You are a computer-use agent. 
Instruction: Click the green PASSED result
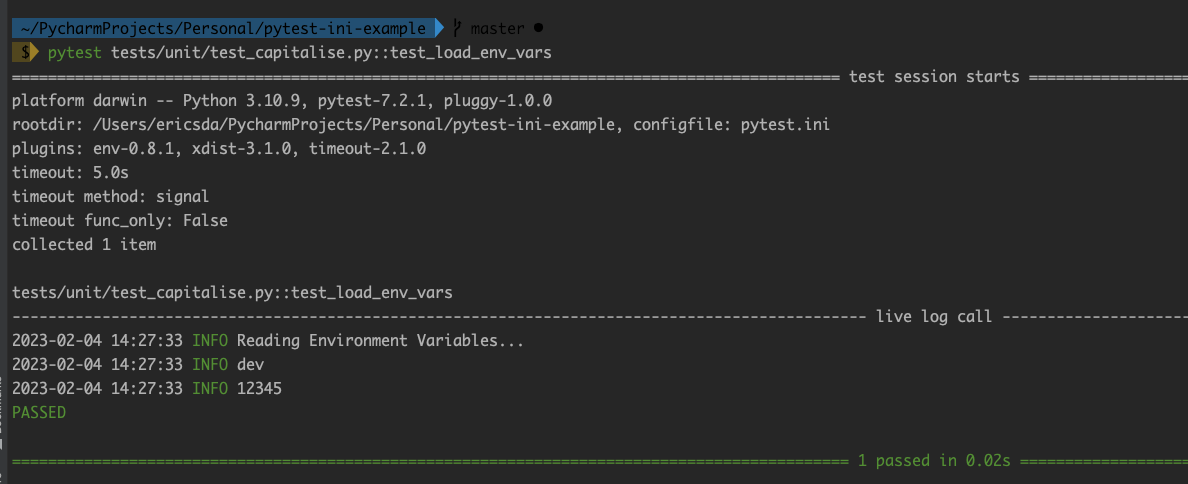point(39,412)
